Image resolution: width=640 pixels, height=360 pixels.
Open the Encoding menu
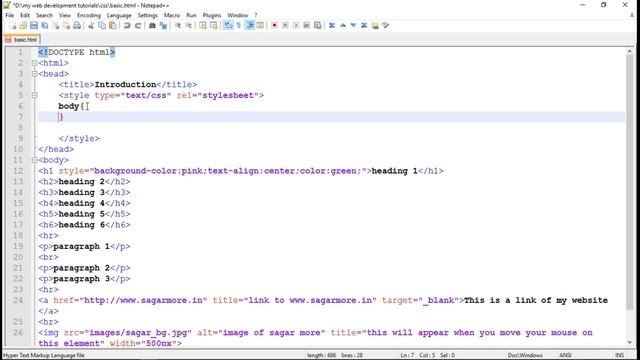point(89,15)
